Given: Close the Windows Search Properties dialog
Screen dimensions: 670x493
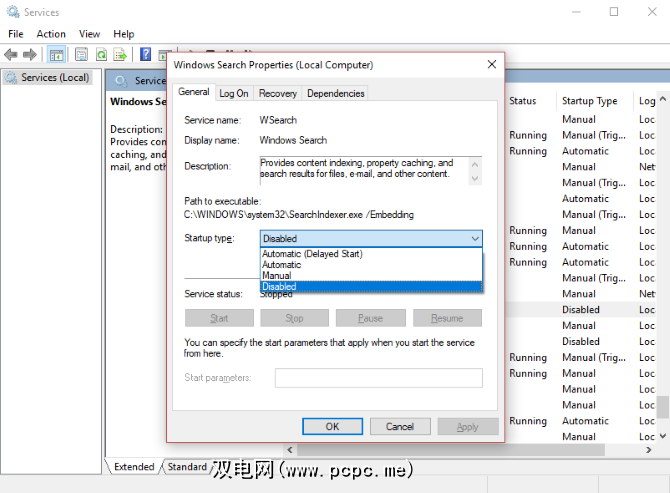Looking at the screenshot, I should pos(492,65).
